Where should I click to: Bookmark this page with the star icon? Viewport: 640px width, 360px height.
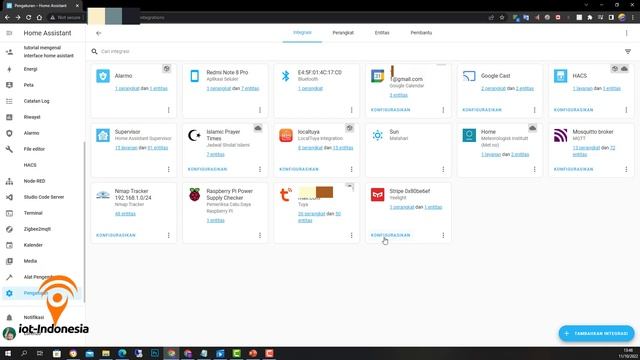click(502, 18)
